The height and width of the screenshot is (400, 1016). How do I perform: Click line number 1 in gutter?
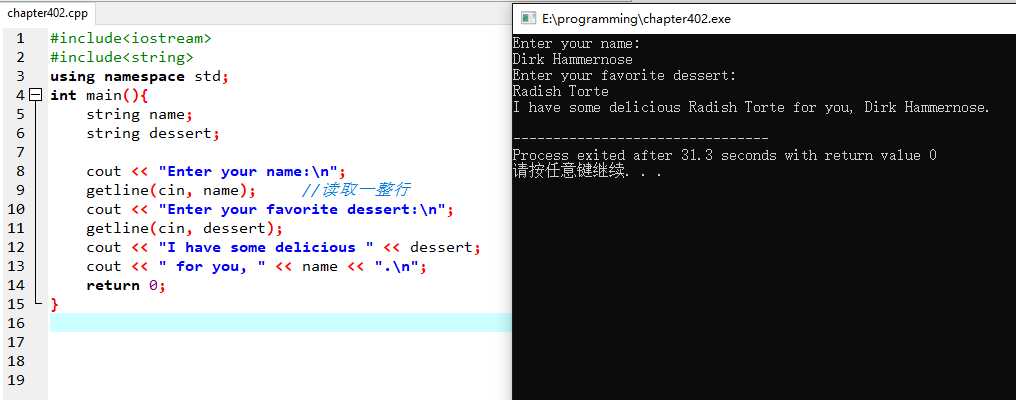pyautogui.click(x=21, y=38)
